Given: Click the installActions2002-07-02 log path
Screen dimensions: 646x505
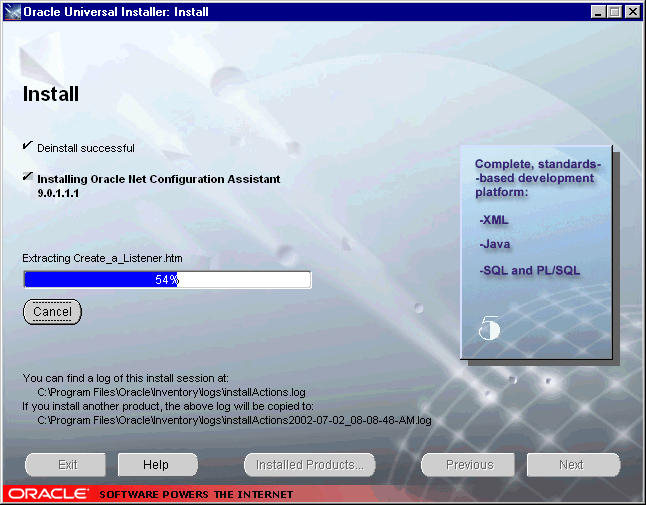Looking at the screenshot, I should [x=234, y=421].
